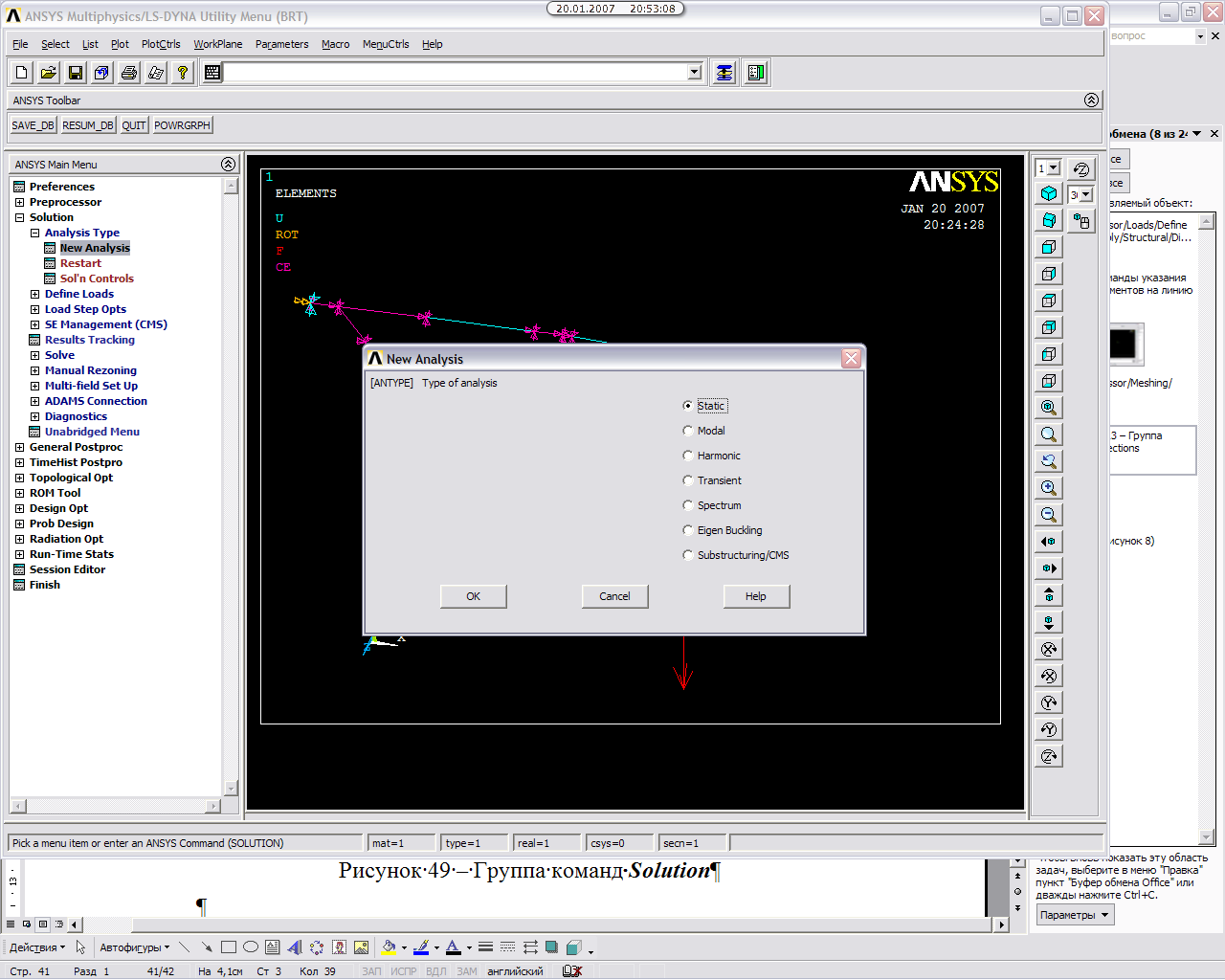Click the Zoom Out minus magnifier
The width and height of the screenshot is (1225, 980).
point(1049,515)
